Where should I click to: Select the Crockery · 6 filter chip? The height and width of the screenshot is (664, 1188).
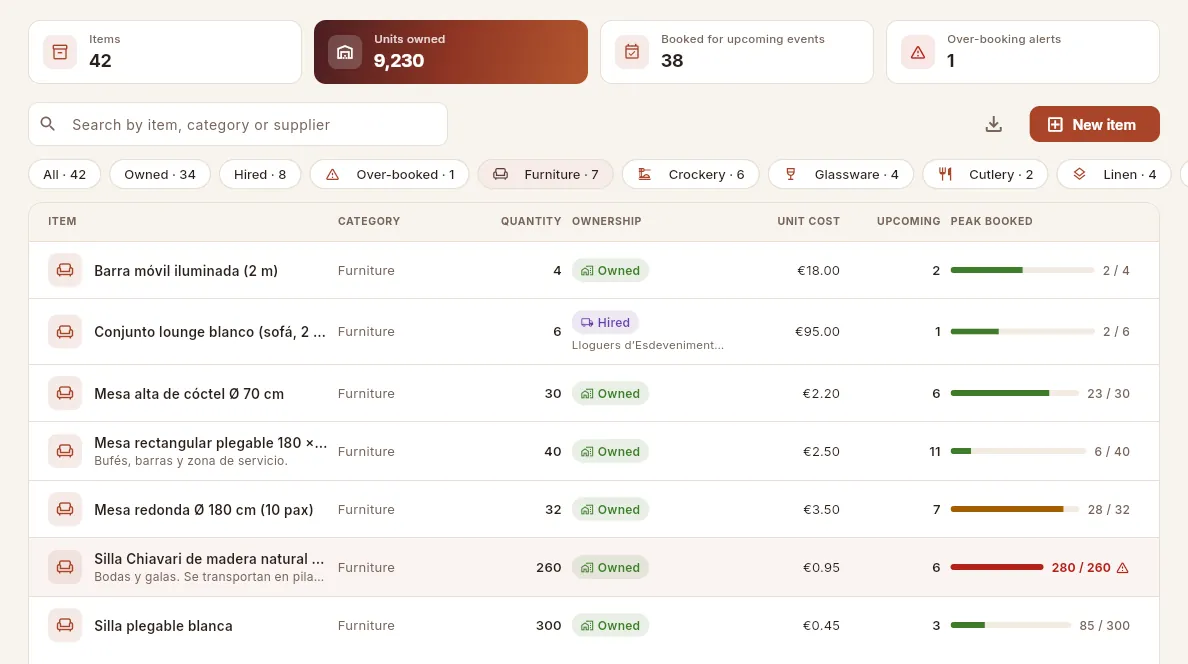tap(690, 174)
